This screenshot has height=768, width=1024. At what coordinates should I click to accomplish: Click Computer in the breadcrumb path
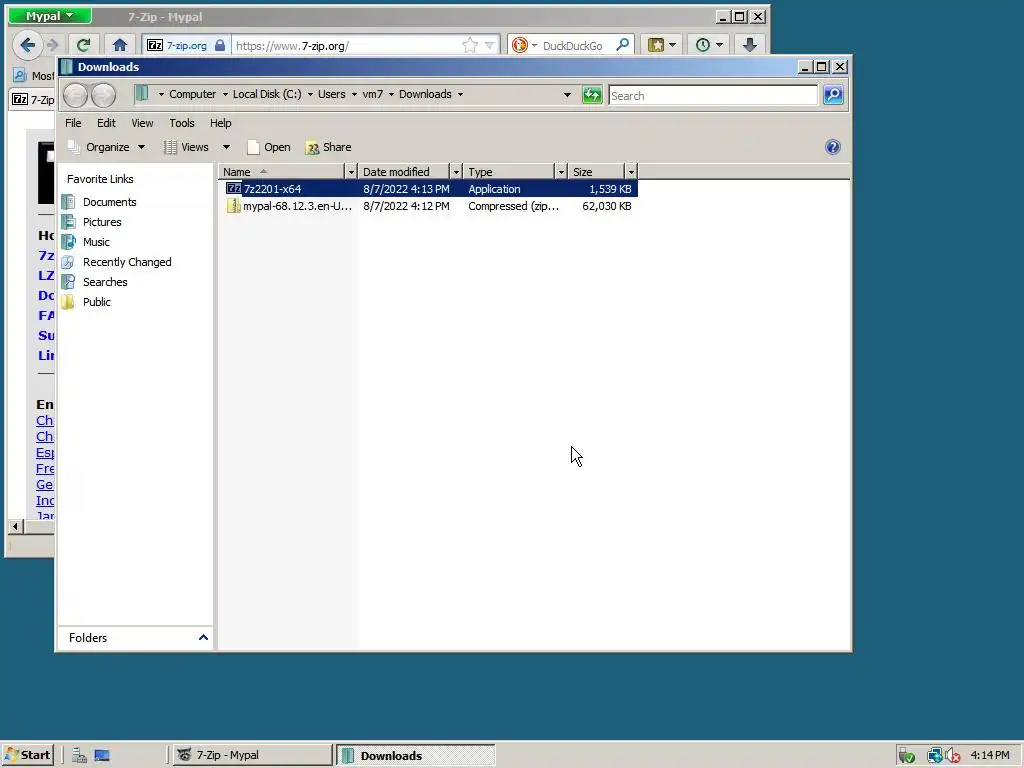tap(192, 94)
